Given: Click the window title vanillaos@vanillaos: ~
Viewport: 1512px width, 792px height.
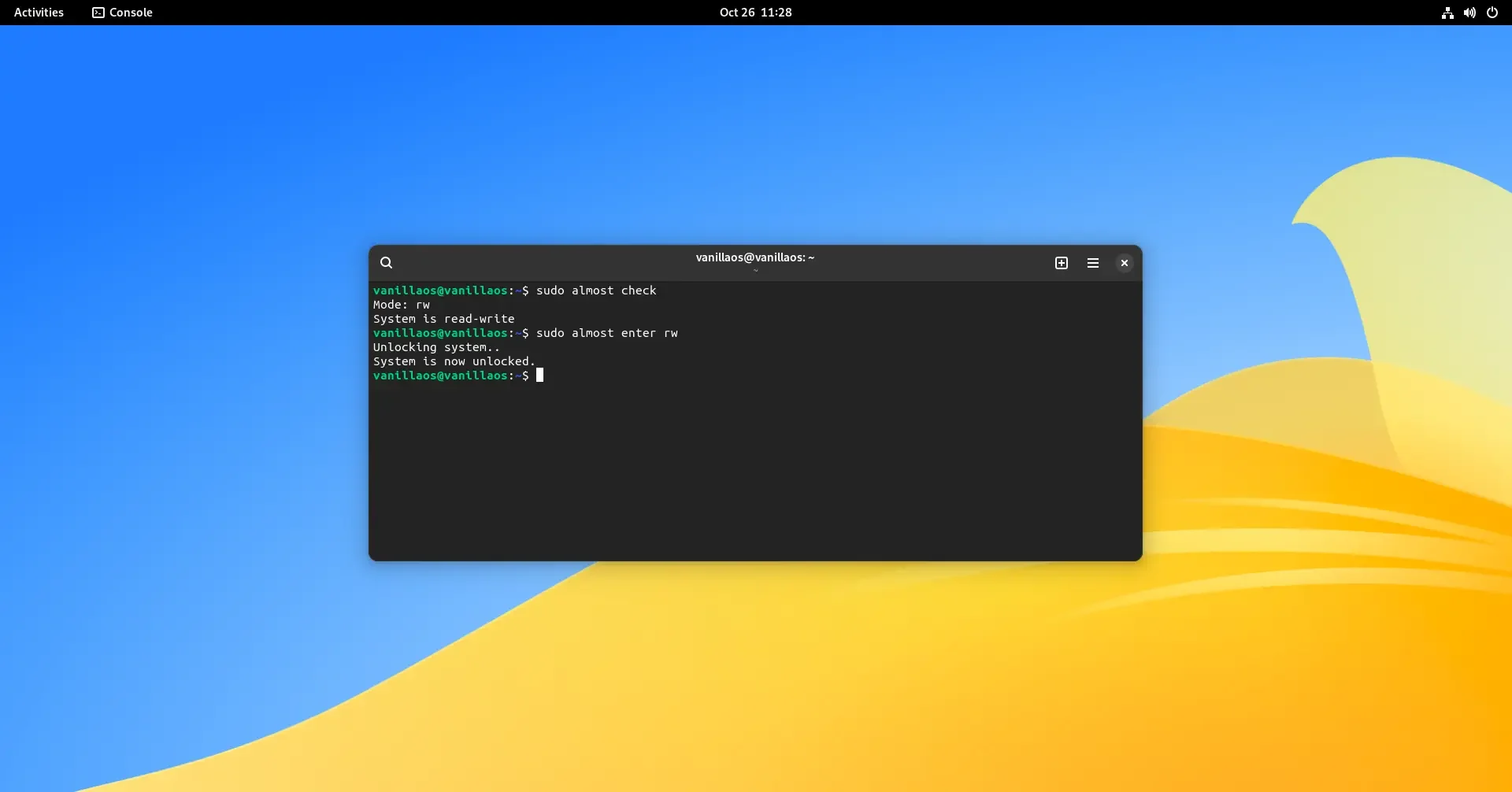Looking at the screenshot, I should (x=755, y=257).
